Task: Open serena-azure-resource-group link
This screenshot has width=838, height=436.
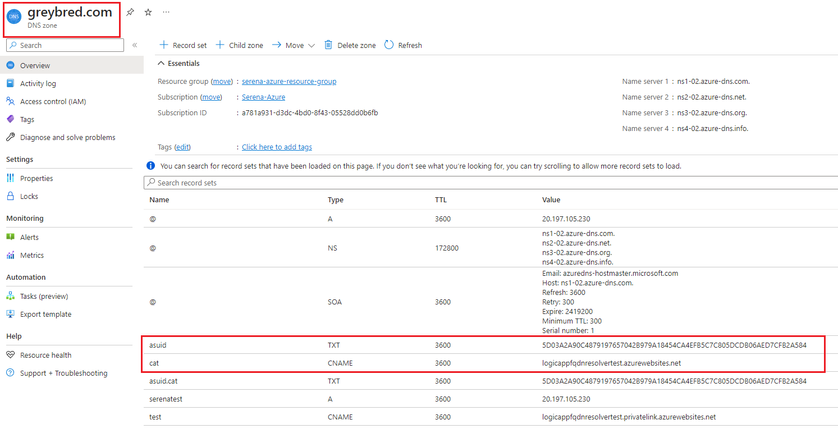Action: [x=289, y=81]
